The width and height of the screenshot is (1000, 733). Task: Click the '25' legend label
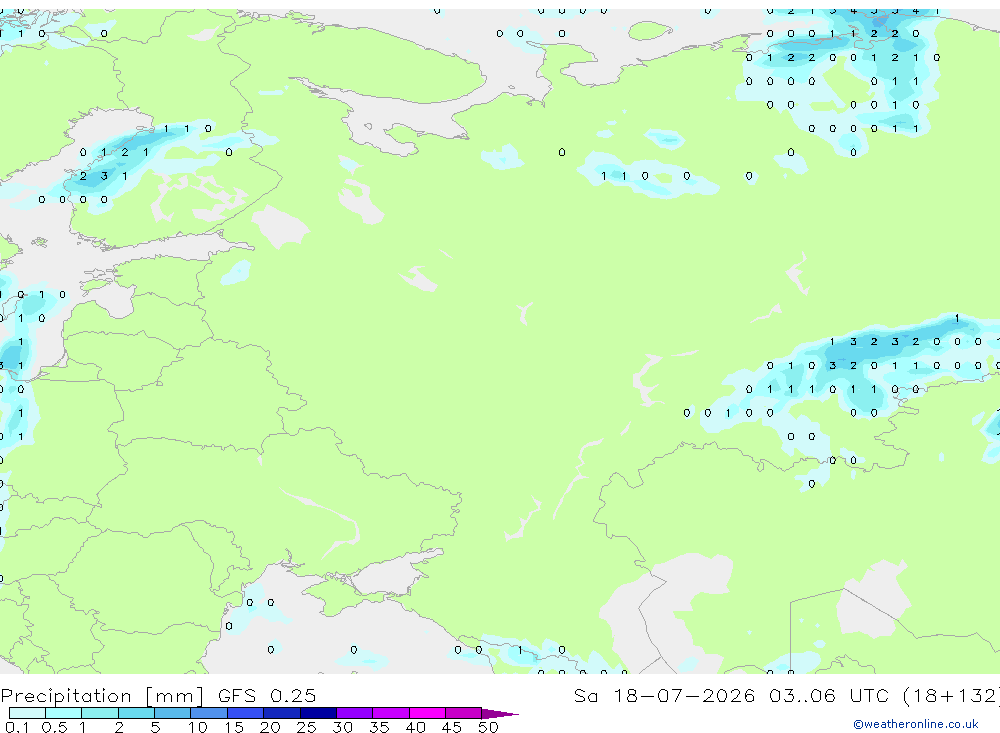coord(306,727)
